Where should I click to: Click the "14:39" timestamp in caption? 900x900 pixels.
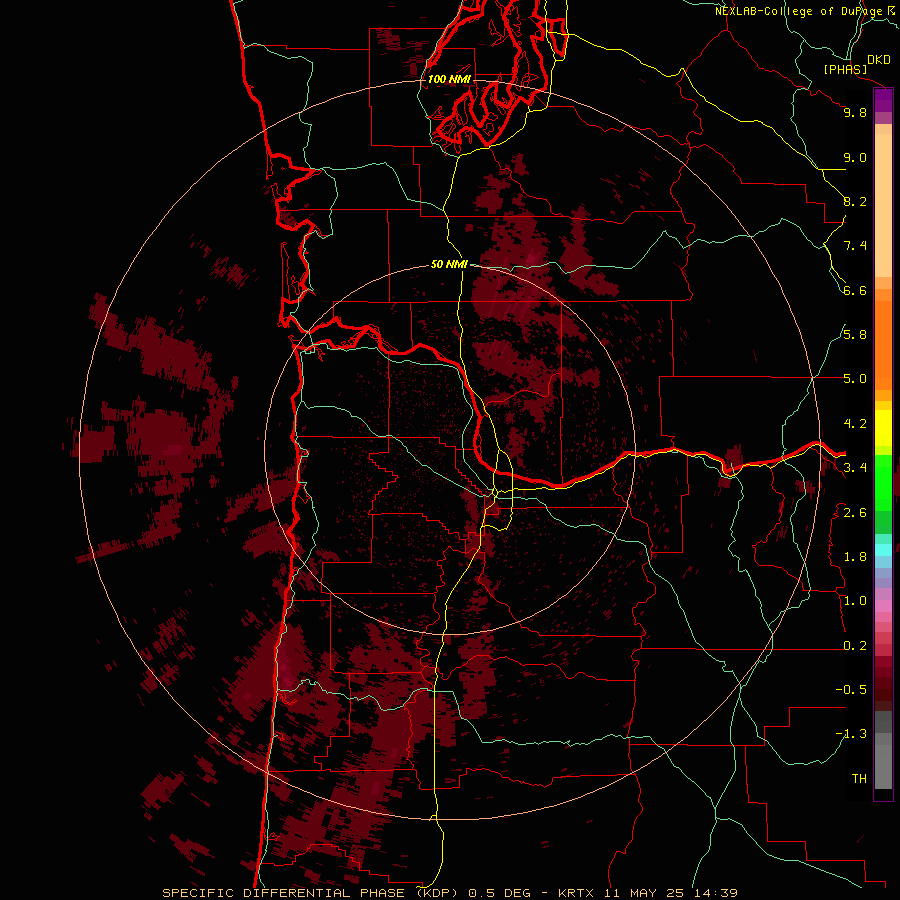(x=714, y=893)
